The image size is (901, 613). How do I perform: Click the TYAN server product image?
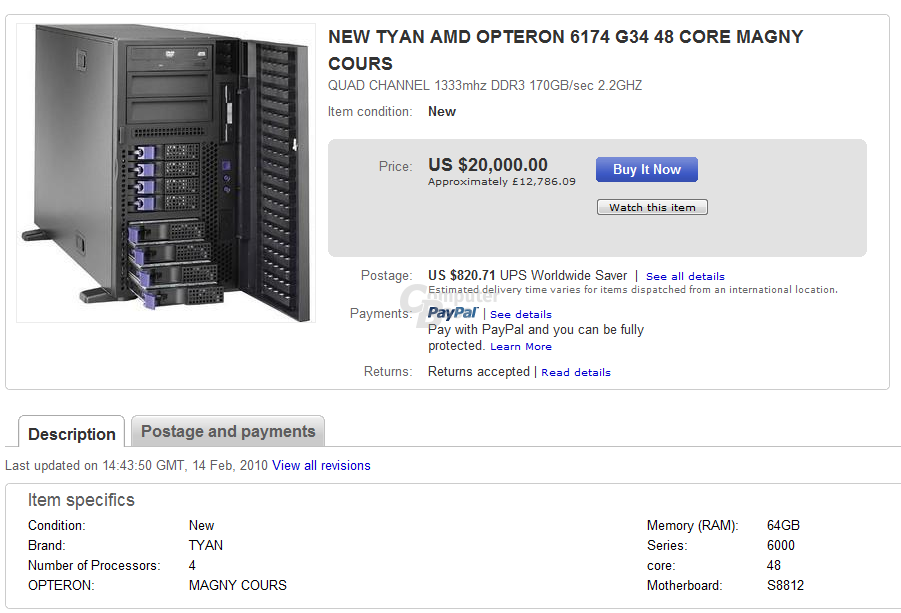click(x=166, y=172)
